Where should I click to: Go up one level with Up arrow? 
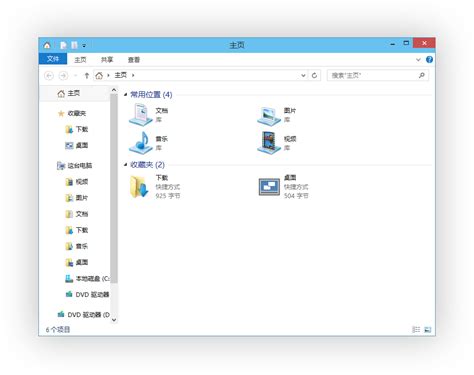tap(87, 76)
